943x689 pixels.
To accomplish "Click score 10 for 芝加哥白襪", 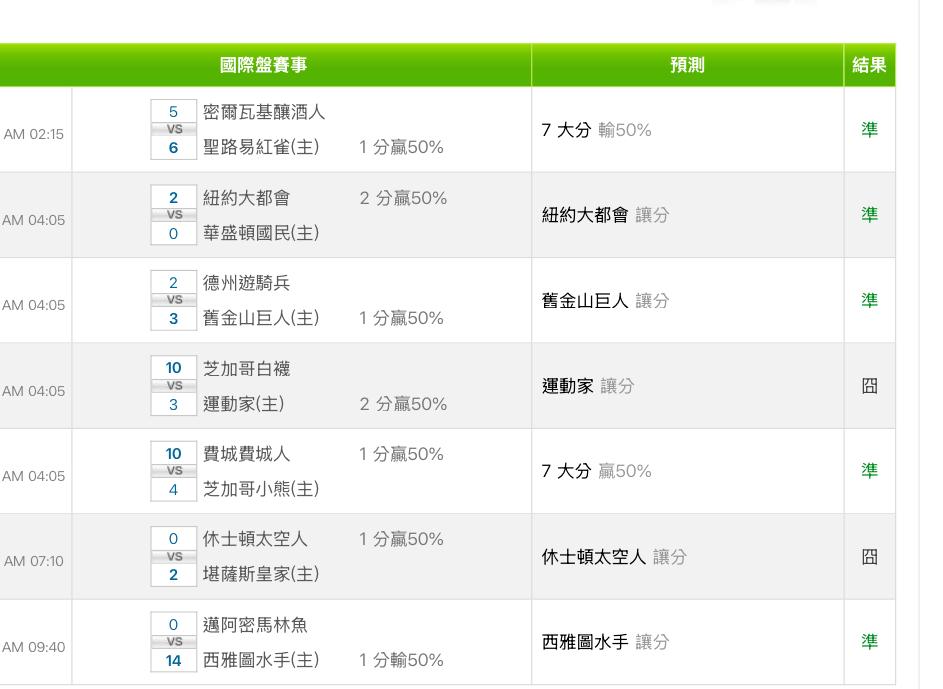I will coord(173,368).
